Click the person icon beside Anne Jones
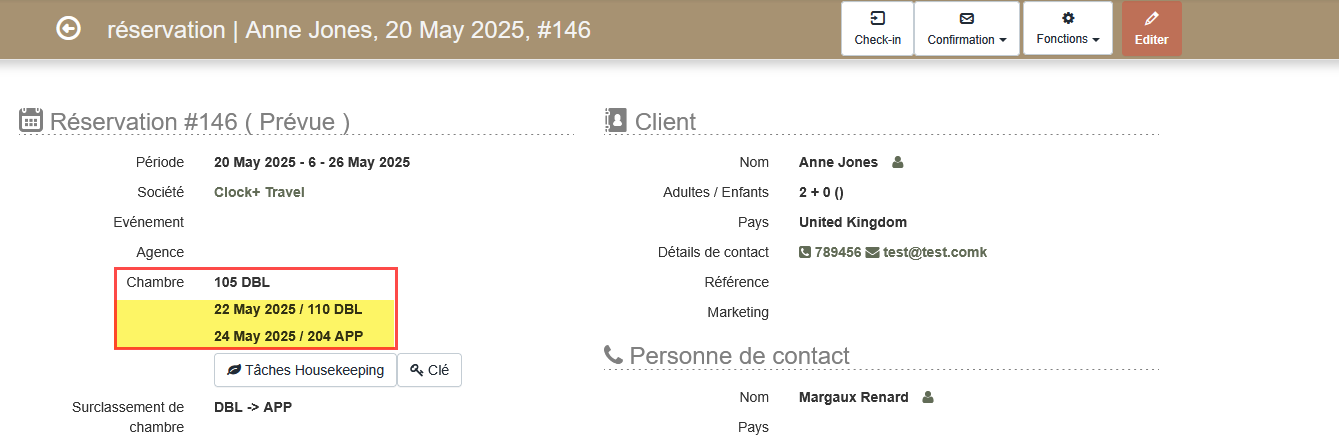1339x444 pixels. click(x=897, y=162)
